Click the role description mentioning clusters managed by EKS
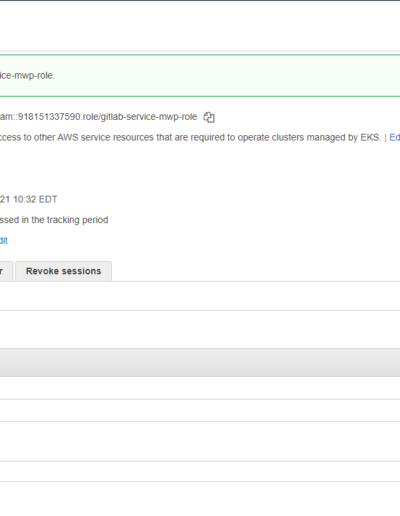This screenshot has height=516, width=400. [x=191, y=137]
